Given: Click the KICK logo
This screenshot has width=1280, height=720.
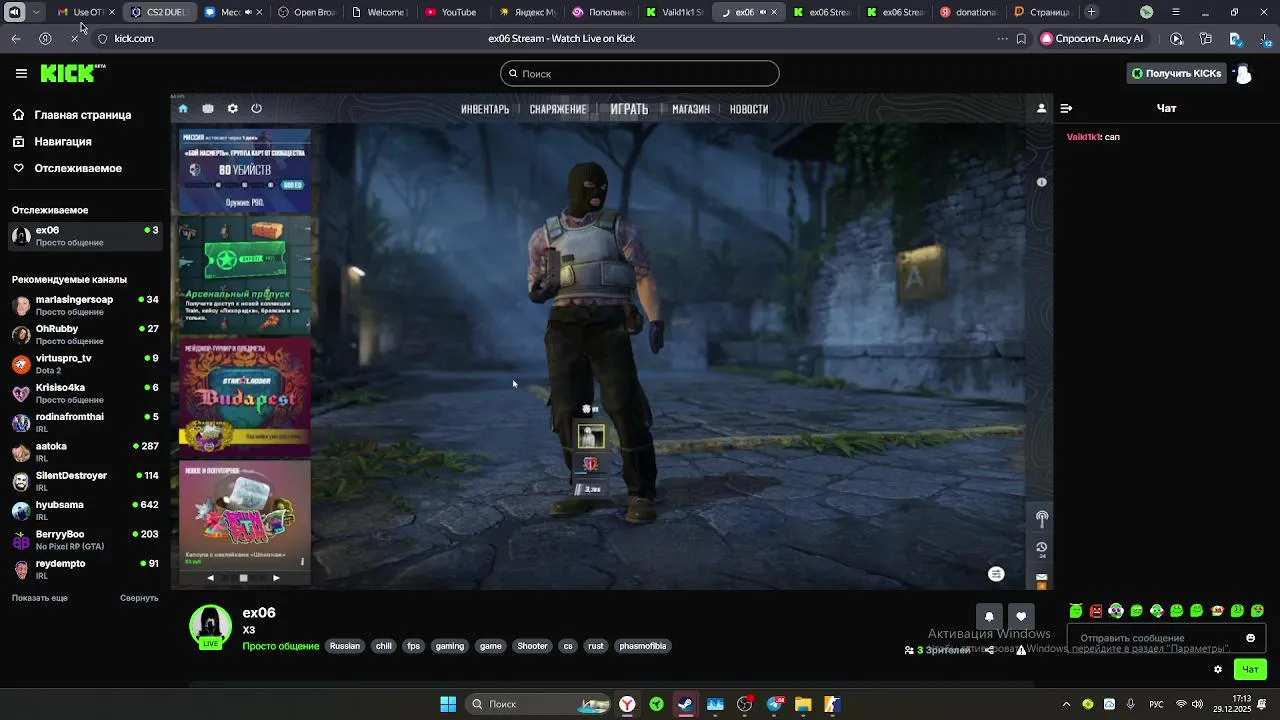Looking at the screenshot, I should pos(72,73).
